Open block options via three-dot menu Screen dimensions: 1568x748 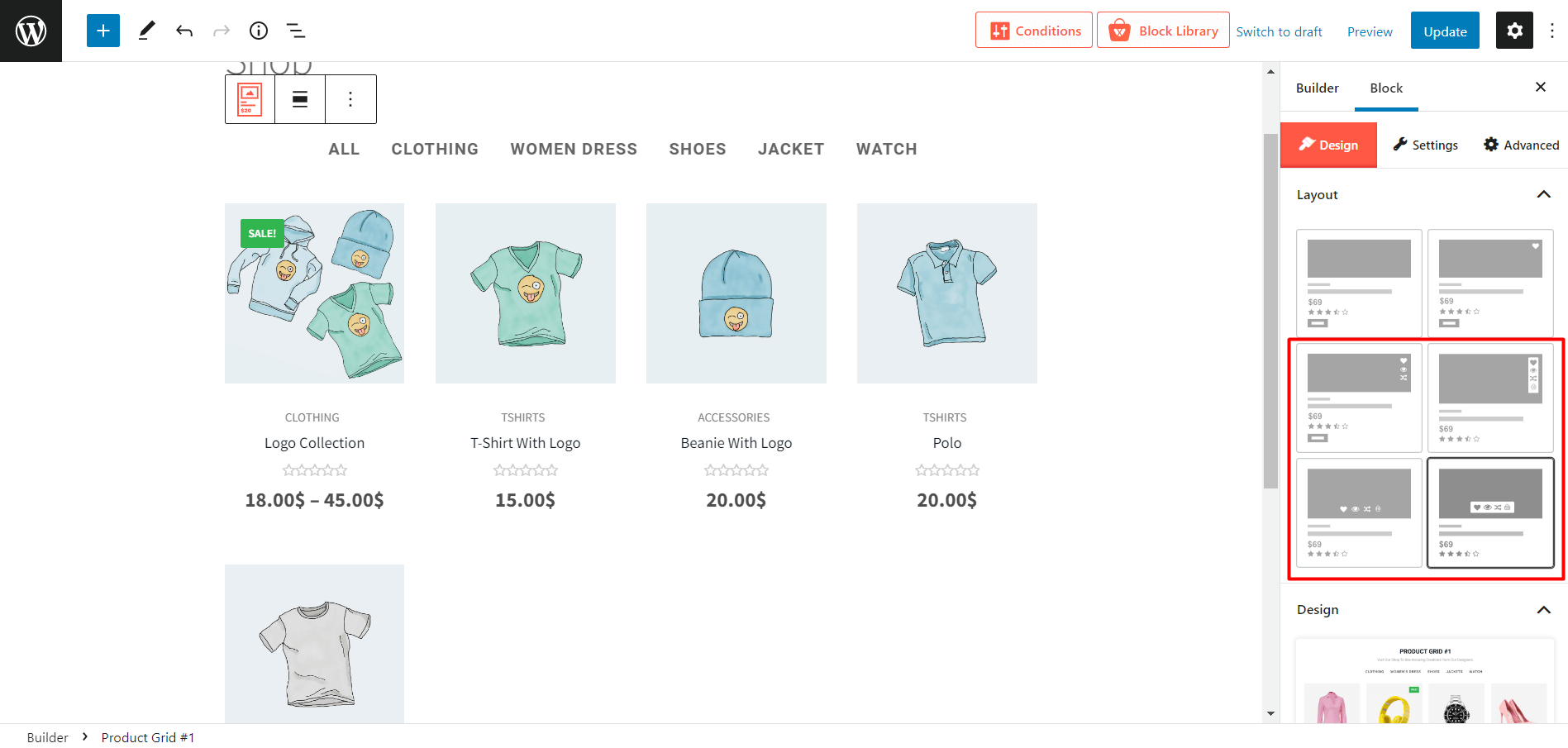click(x=350, y=98)
